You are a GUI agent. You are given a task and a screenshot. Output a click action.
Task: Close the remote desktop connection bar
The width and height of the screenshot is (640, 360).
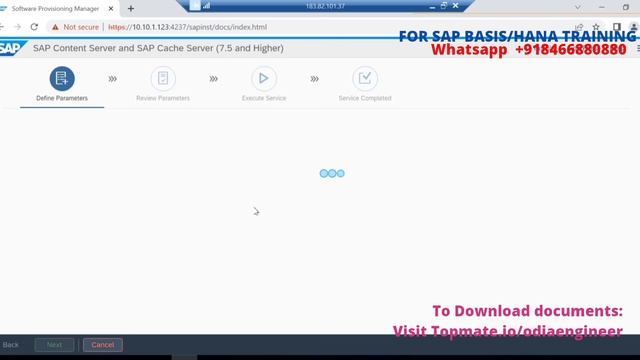tap(456, 5)
